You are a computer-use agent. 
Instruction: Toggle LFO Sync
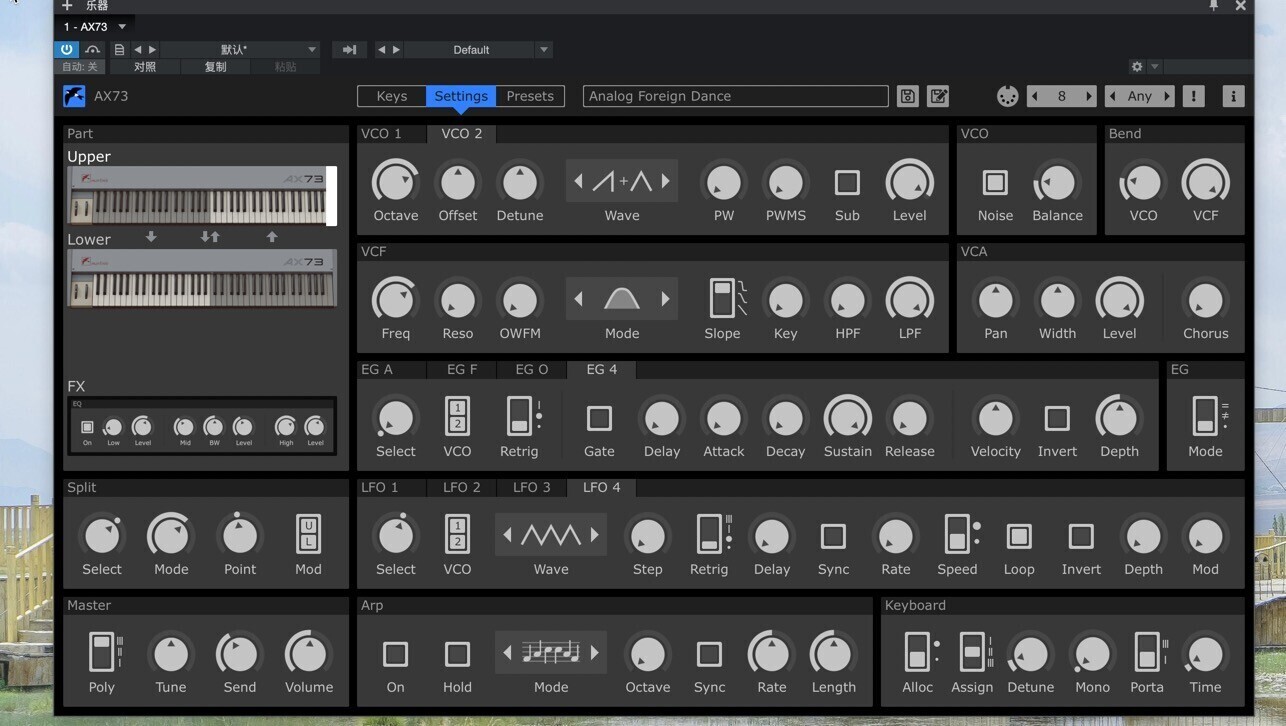pyautogui.click(x=833, y=536)
